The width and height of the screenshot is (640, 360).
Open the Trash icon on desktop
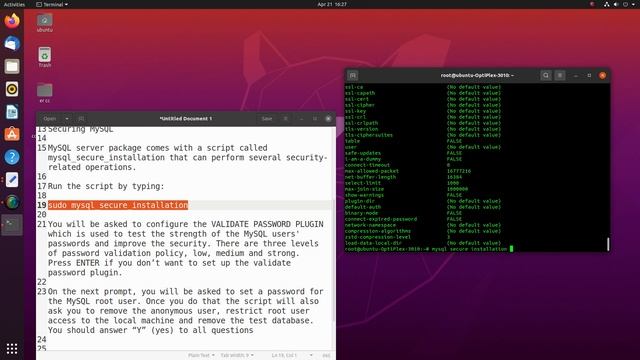(x=44, y=57)
